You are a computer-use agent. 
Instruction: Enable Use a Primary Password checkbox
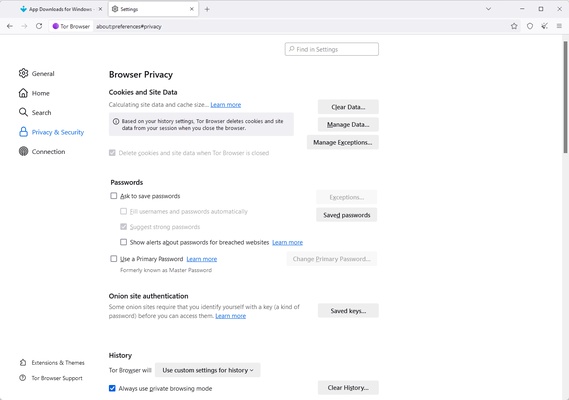pos(114,259)
